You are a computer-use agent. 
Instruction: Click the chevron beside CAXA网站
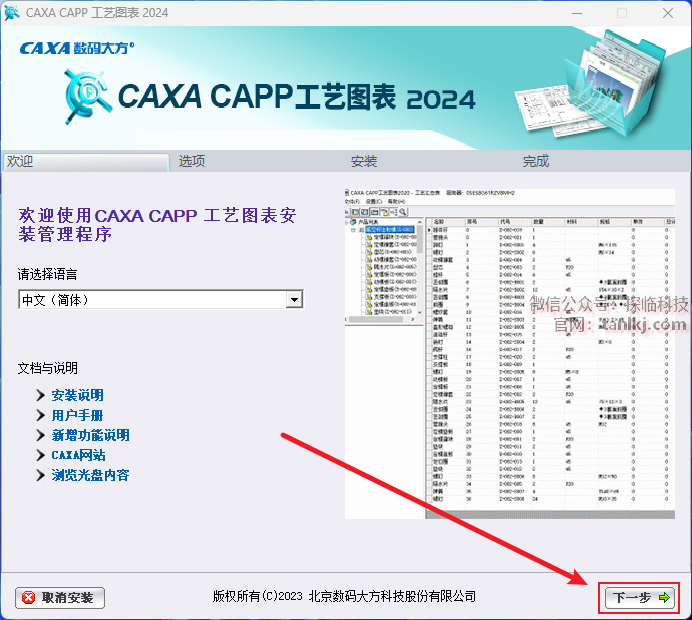(41, 455)
